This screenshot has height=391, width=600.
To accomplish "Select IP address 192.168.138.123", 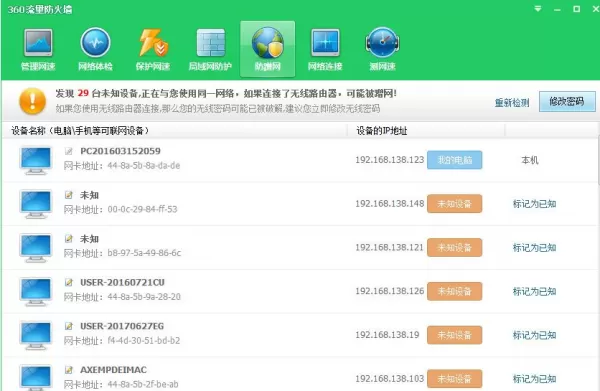I will click(390, 160).
